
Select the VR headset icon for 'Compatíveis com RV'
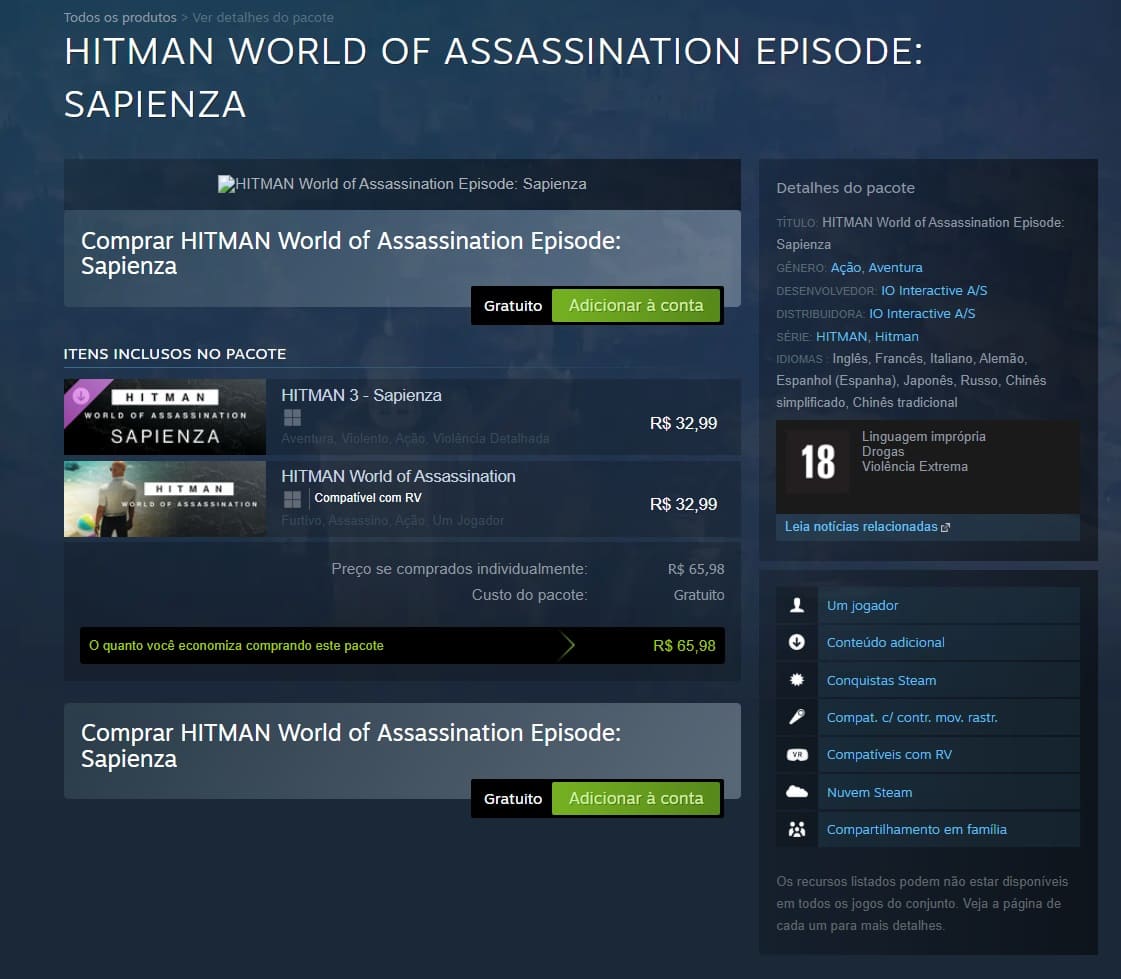coord(796,754)
